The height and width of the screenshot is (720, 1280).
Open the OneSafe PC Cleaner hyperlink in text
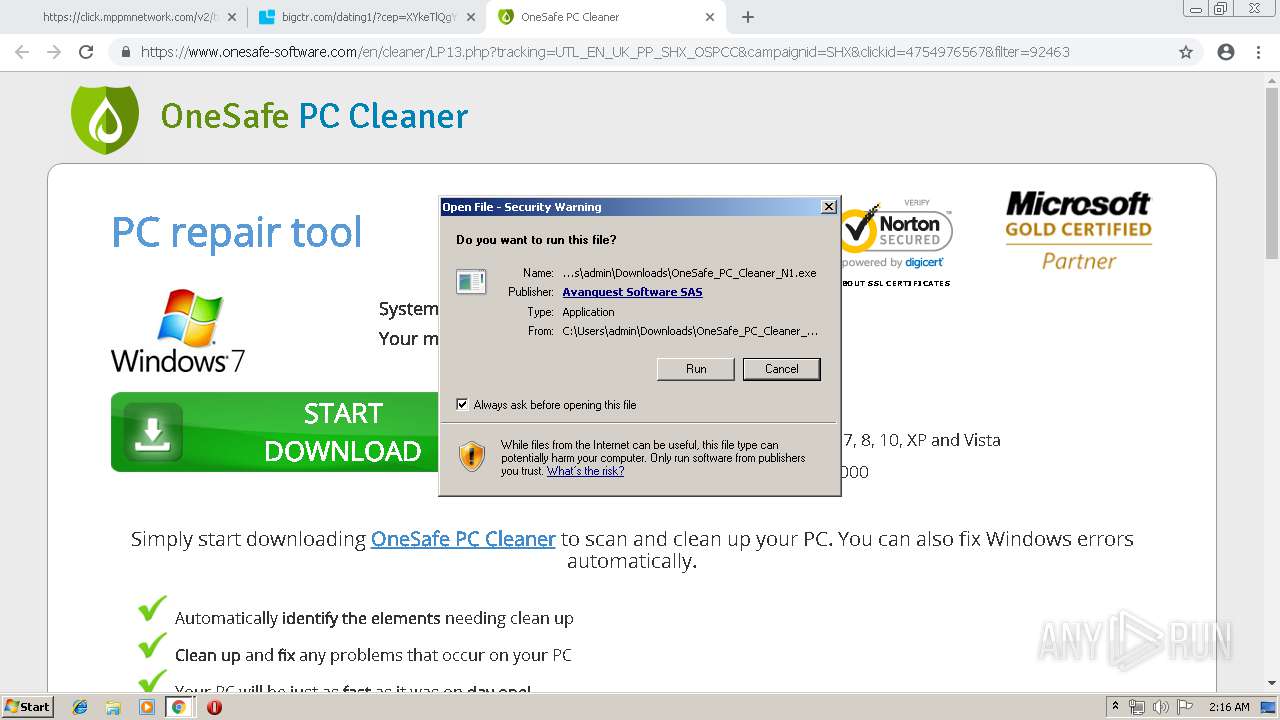click(463, 539)
